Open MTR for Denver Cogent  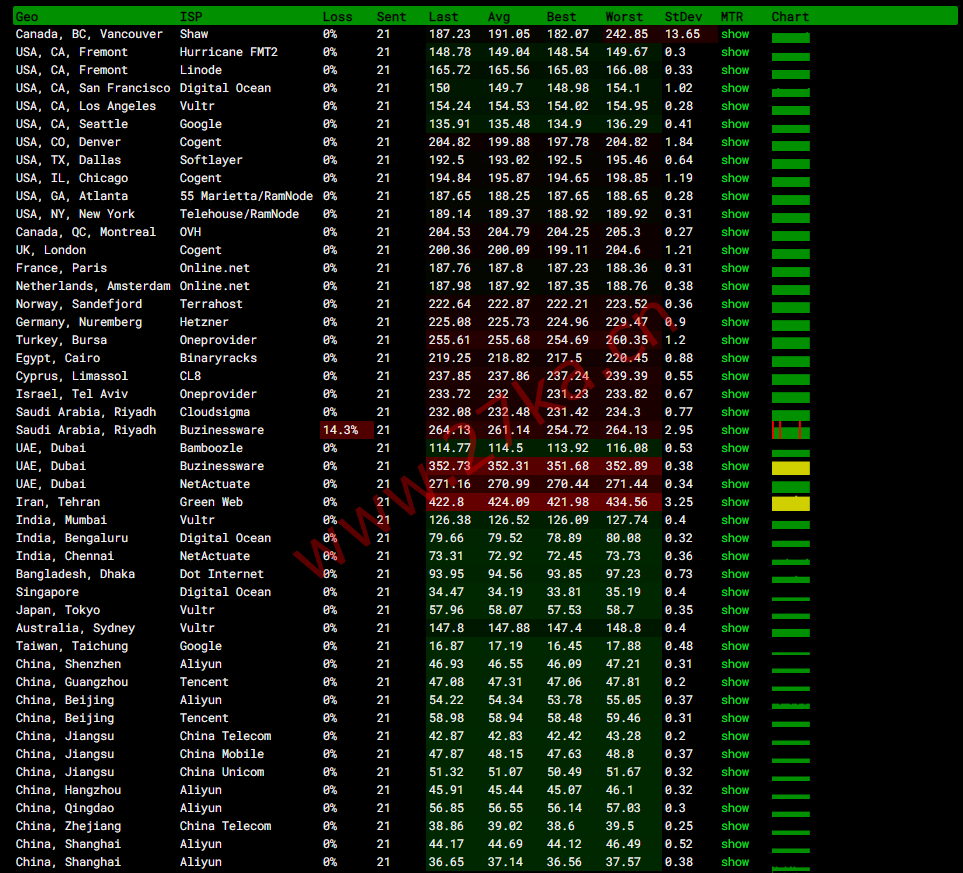click(735, 142)
